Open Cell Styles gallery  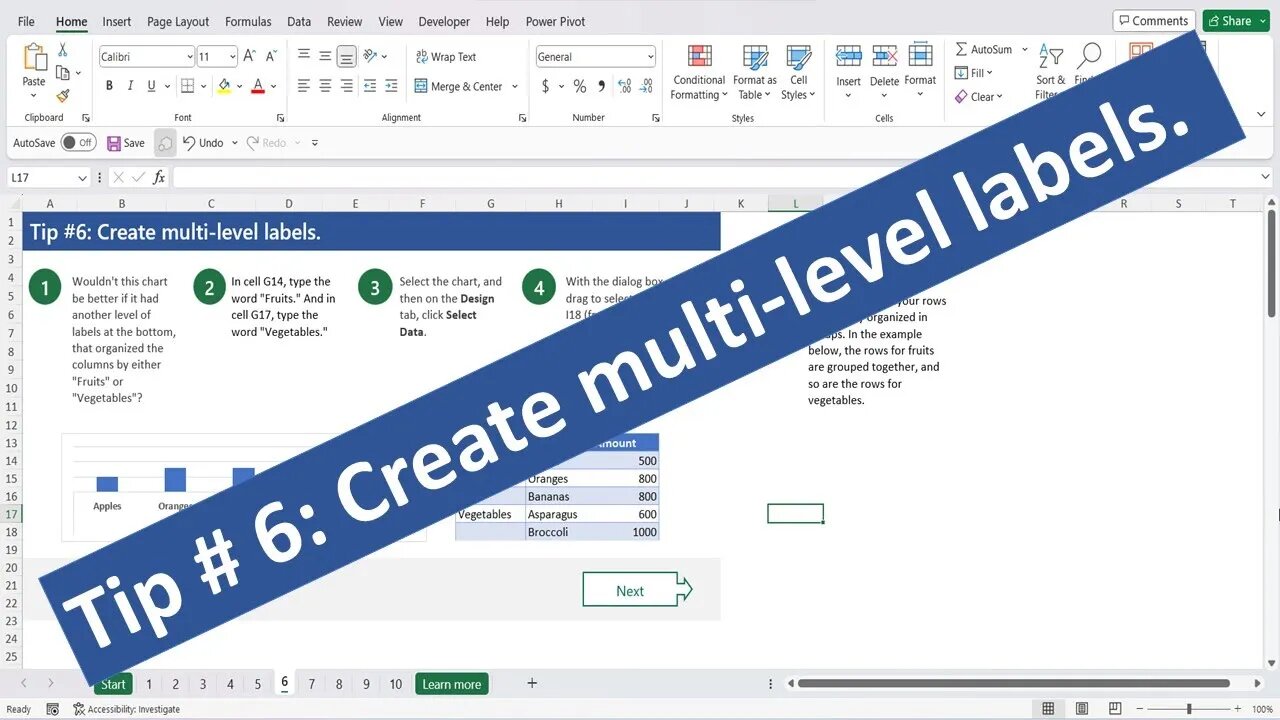pos(798,72)
